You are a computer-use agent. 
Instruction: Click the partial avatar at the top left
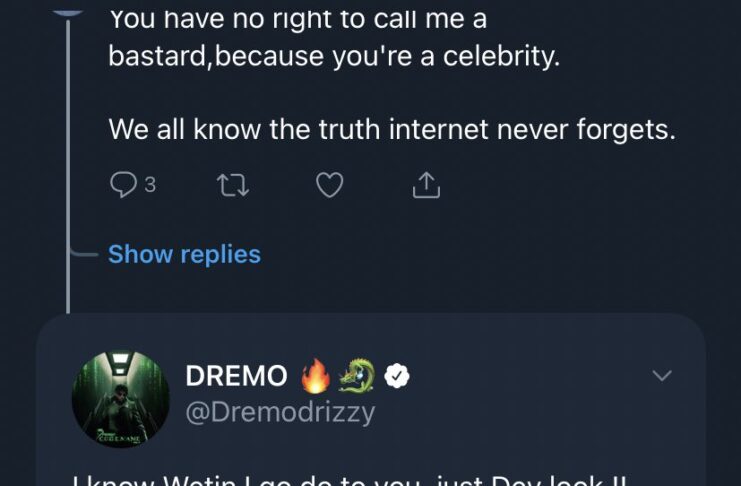click(x=68, y=8)
